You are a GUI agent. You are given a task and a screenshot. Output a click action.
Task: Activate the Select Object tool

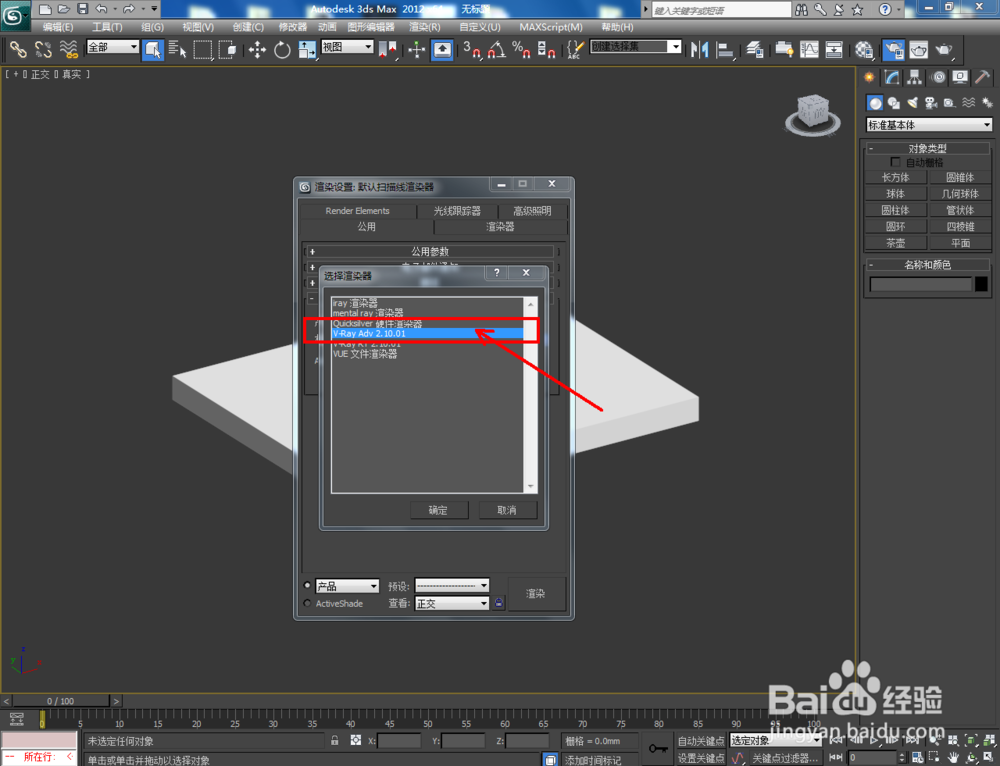[x=152, y=49]
